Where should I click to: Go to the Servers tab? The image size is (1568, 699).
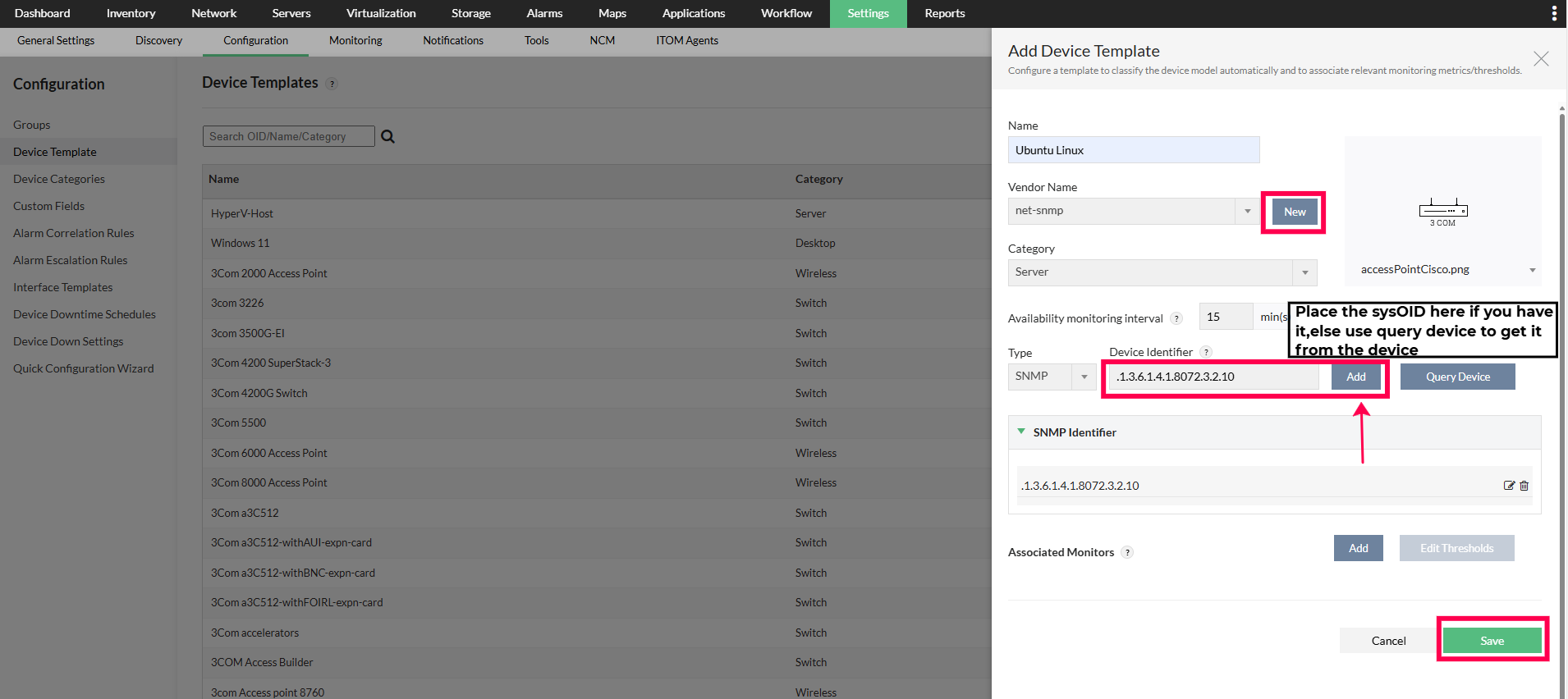click(x=291, y=13)
